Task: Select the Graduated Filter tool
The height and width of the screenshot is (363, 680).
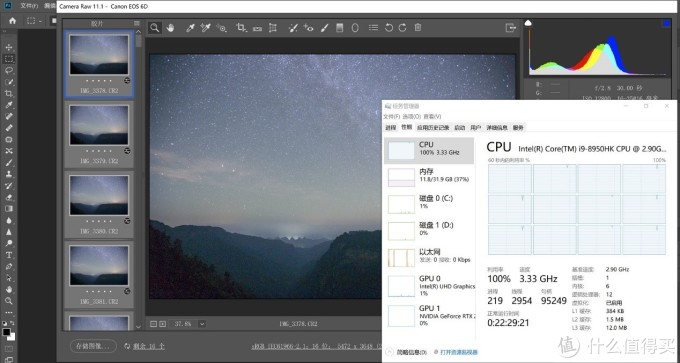Action: pyautogui.click(x=340, y=28)
